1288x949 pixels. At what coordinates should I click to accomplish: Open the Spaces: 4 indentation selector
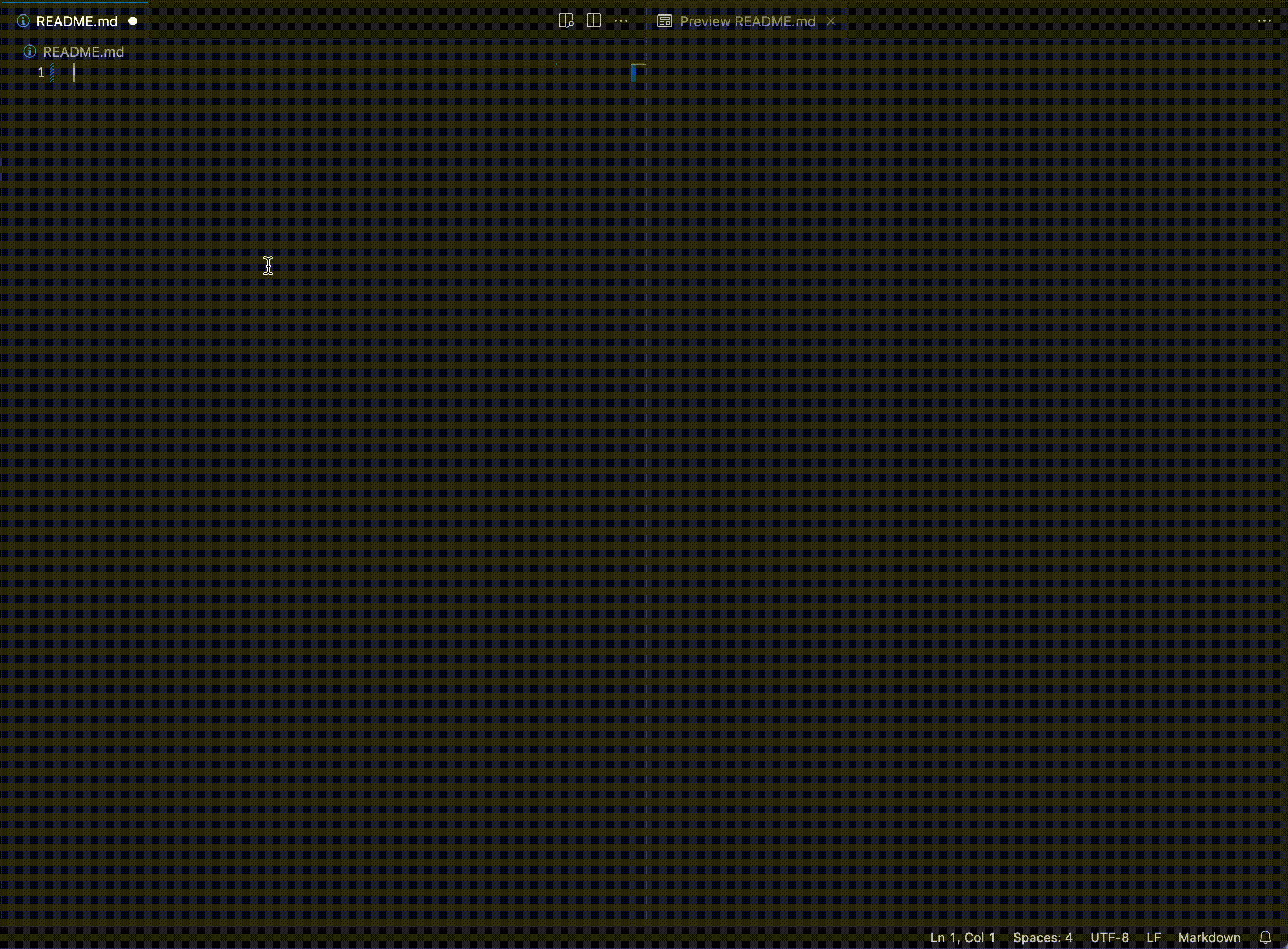tap(1042, 938)
